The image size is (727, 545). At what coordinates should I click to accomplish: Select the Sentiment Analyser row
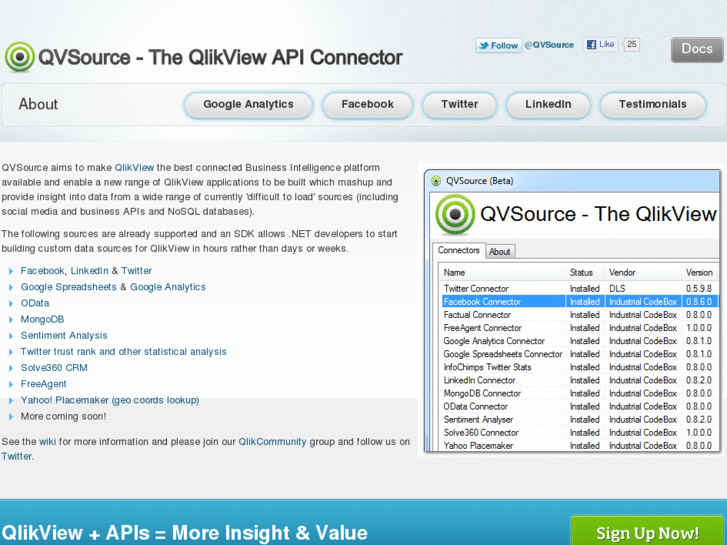(579, 419)
